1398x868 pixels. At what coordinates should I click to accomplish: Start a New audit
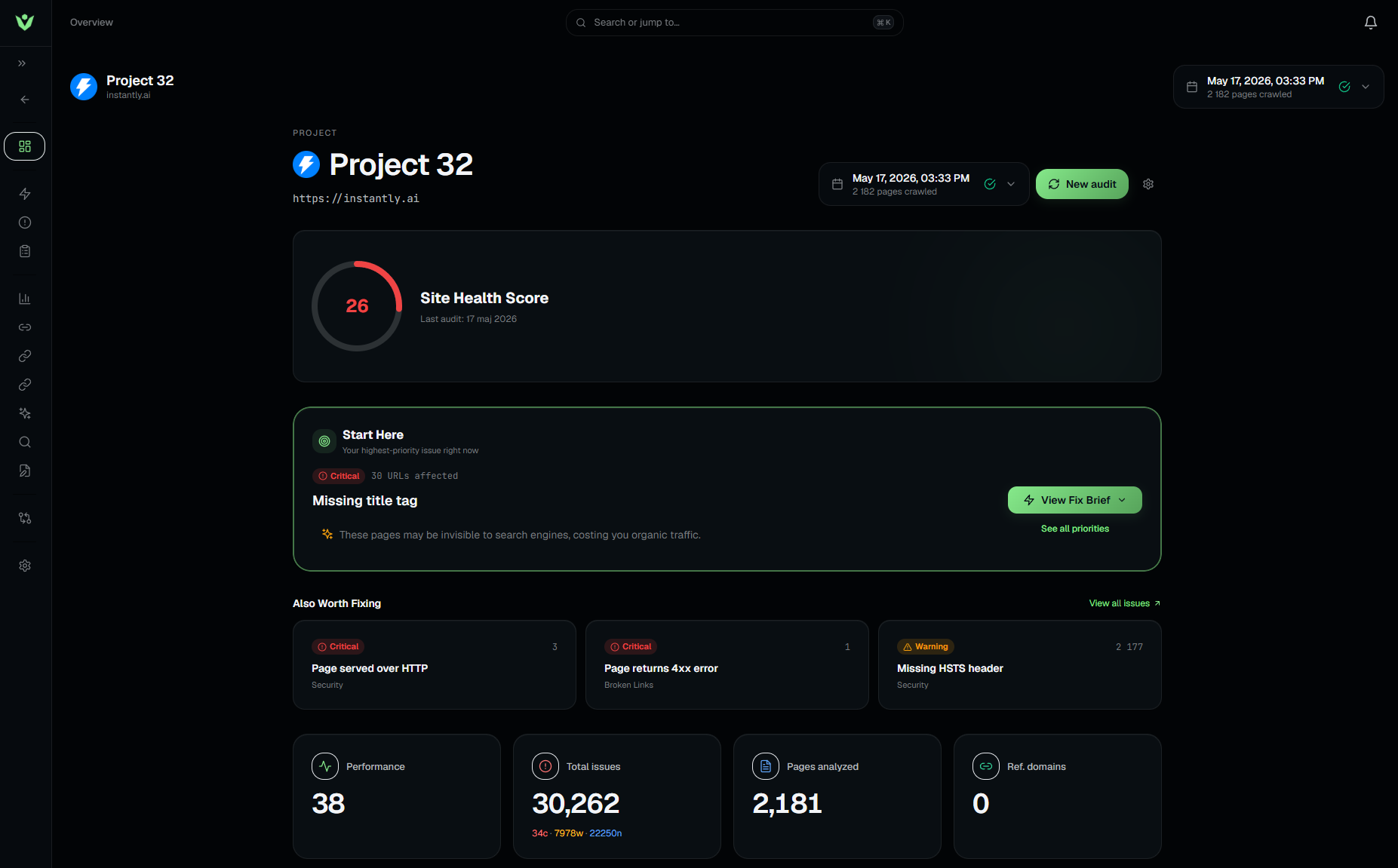1082,184
